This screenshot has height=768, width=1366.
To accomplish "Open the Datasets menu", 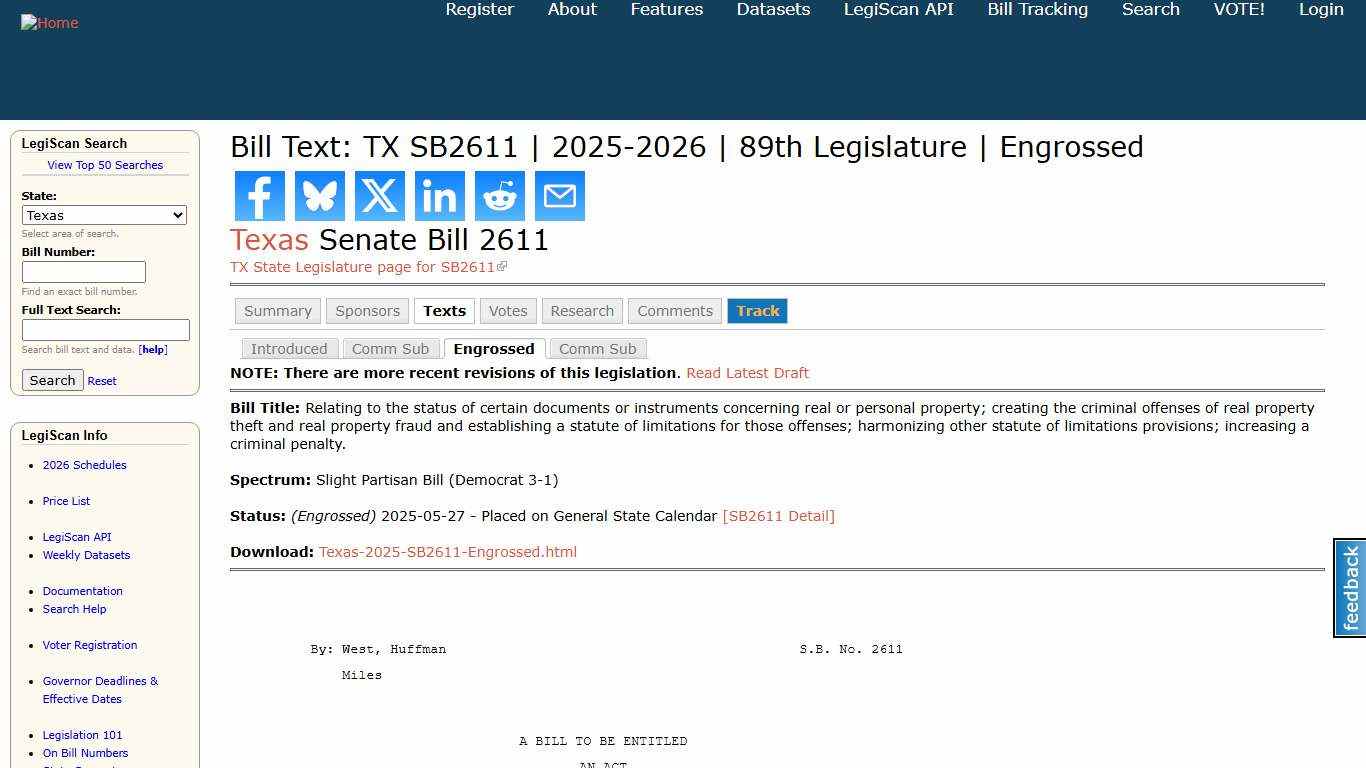I will [772, 10].
